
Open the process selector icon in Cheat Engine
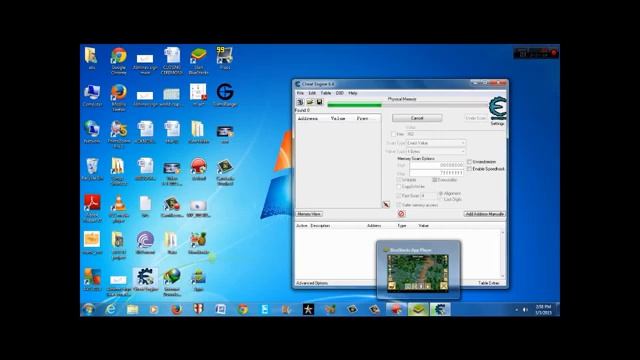point(300,102)
